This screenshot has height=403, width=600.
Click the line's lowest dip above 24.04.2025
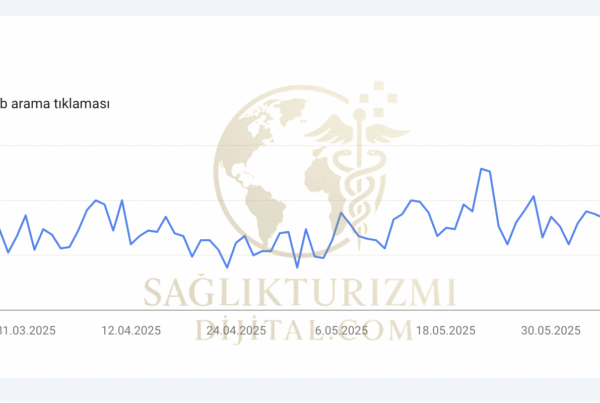(x=227, y=267)
